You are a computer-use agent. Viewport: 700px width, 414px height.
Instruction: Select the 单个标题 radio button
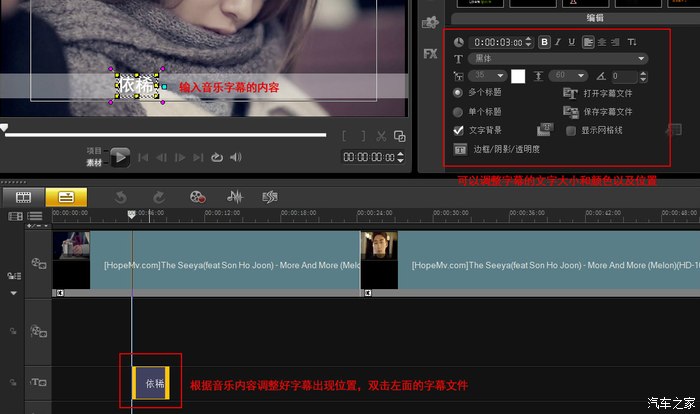[x=459, y=112]
